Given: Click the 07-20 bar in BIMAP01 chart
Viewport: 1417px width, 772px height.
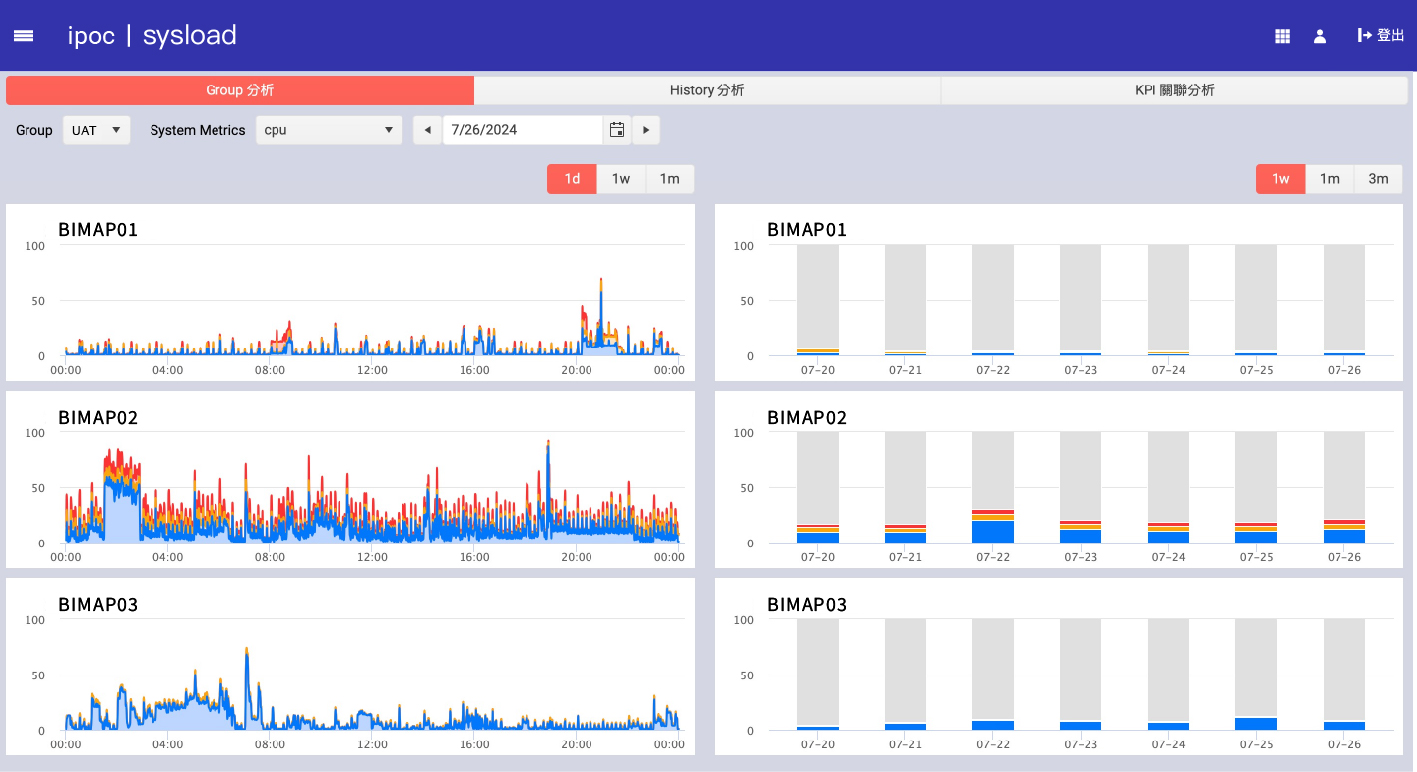Looking at the screenshot, I should (x=818, y=300).
